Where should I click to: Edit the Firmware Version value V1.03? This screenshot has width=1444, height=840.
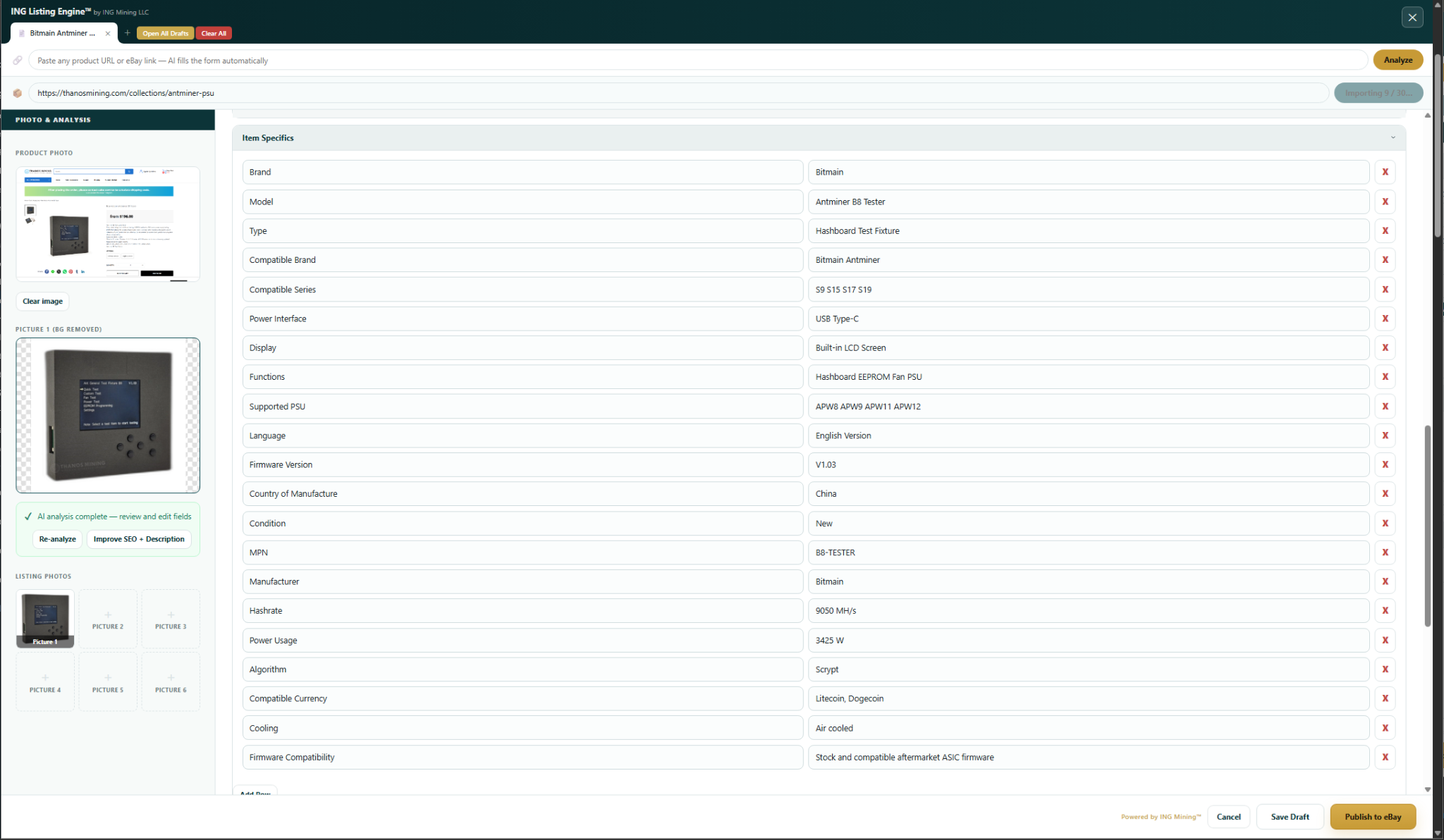tap(1089, 464)
